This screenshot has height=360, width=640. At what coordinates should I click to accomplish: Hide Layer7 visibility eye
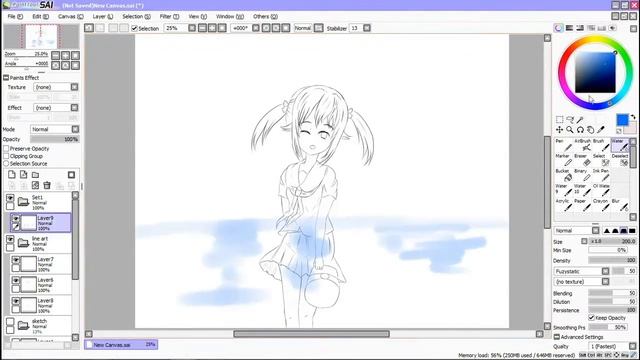(16, 260)
